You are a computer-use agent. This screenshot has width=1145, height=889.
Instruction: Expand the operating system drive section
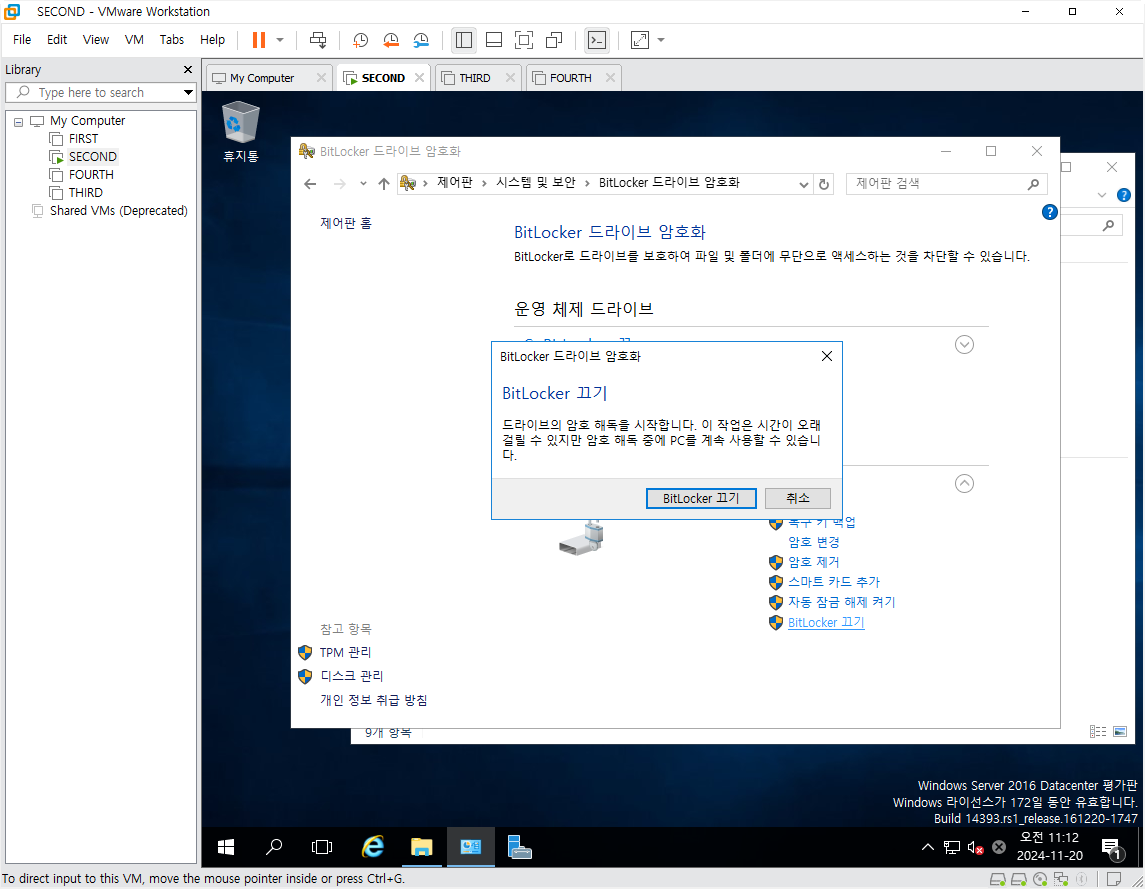tap(965, 345)
